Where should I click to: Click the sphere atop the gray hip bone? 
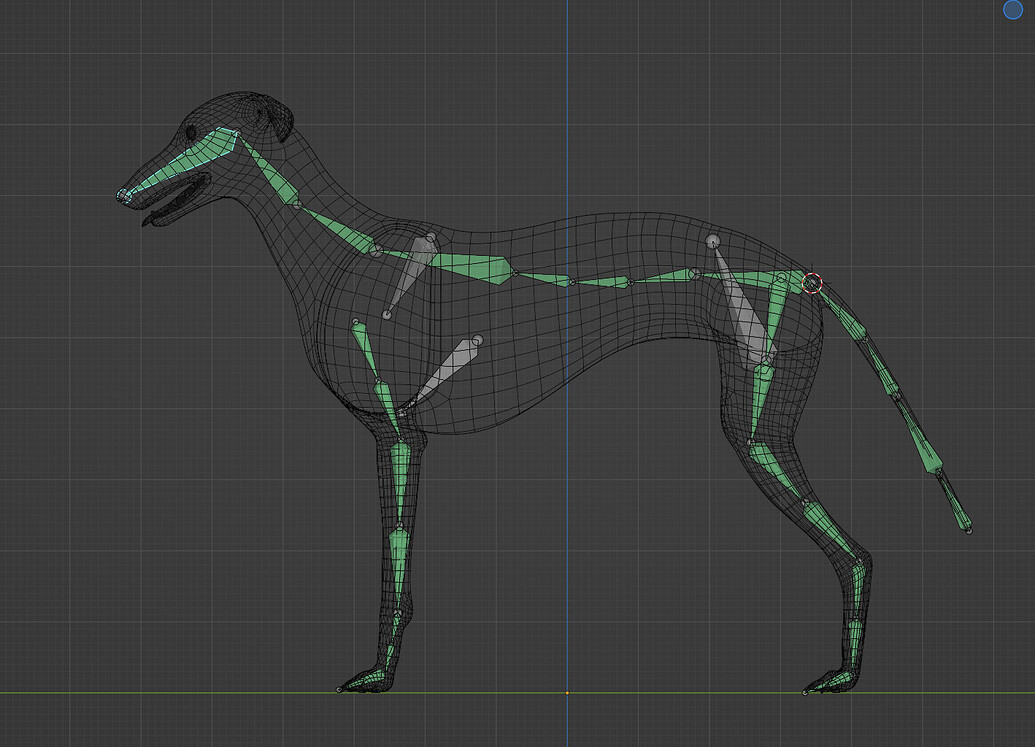[713, 241]
